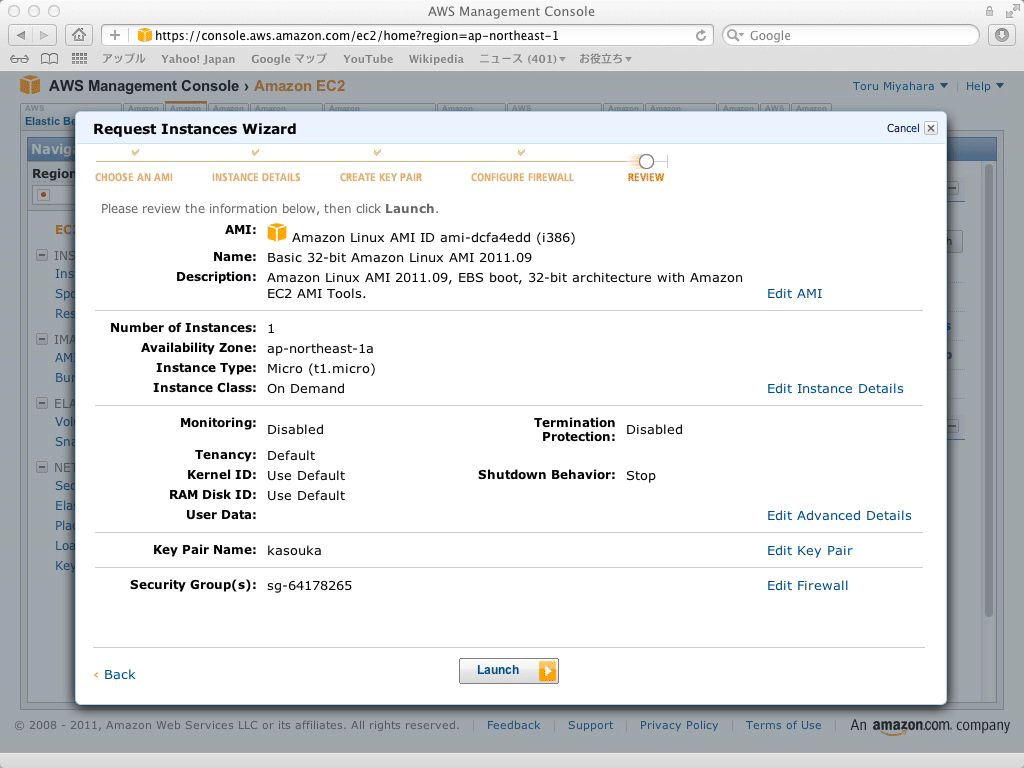The image size is (1024, 768).
Task: Click the Launch button
Action: [x=509, y=671]
